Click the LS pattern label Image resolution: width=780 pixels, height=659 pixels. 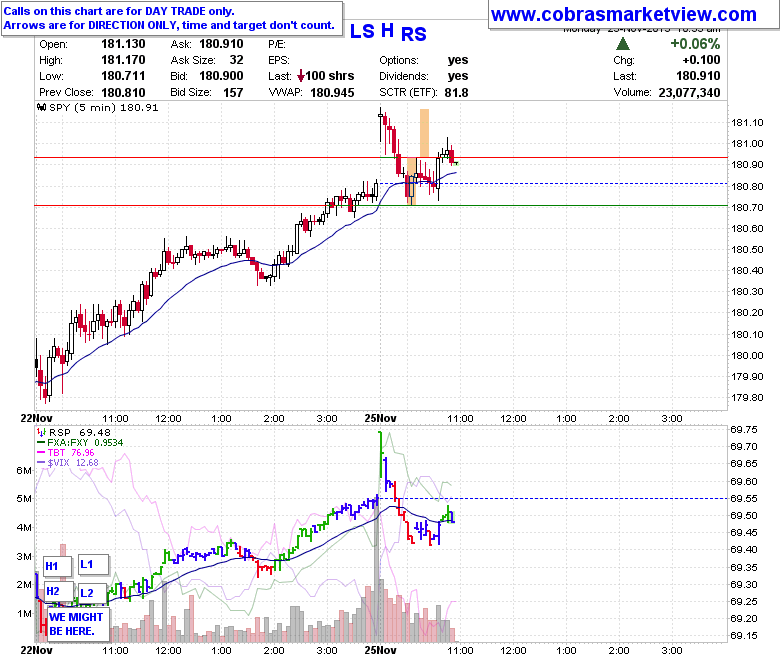coord(362,31)
